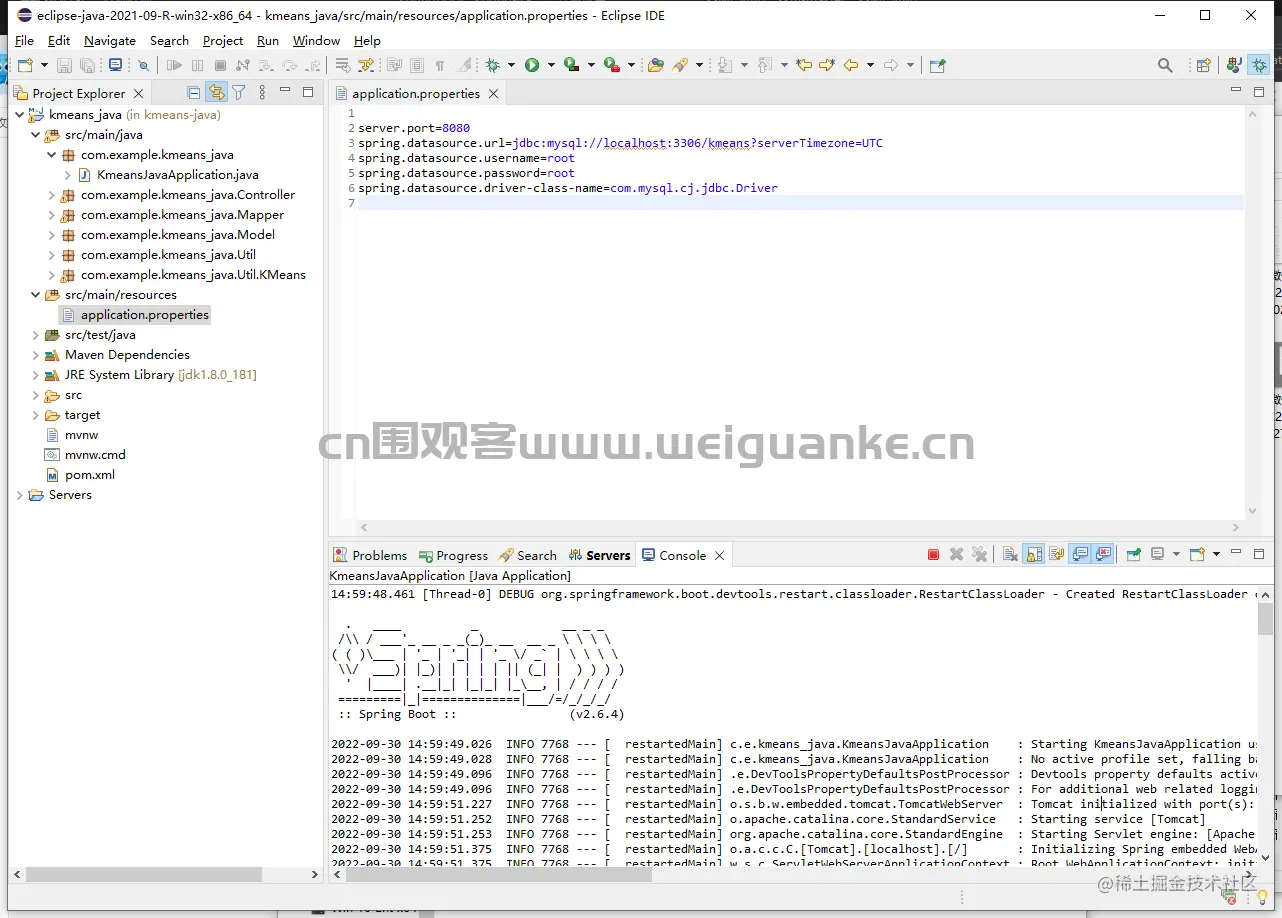
Task: Open the Window menu
Action: coord(316,41)
